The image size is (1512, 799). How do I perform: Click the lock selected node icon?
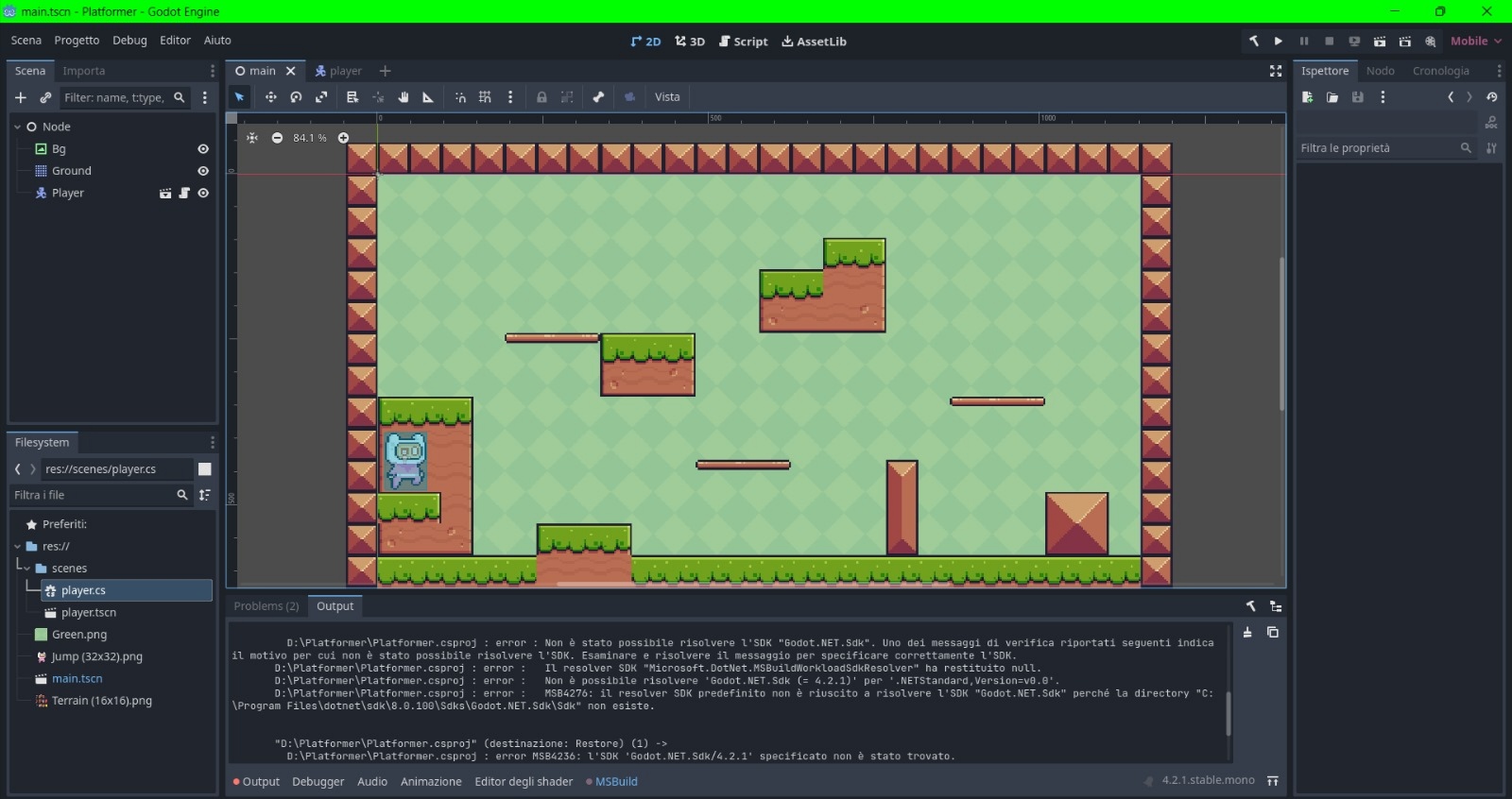pyautogui.click(x=541, y=97)
